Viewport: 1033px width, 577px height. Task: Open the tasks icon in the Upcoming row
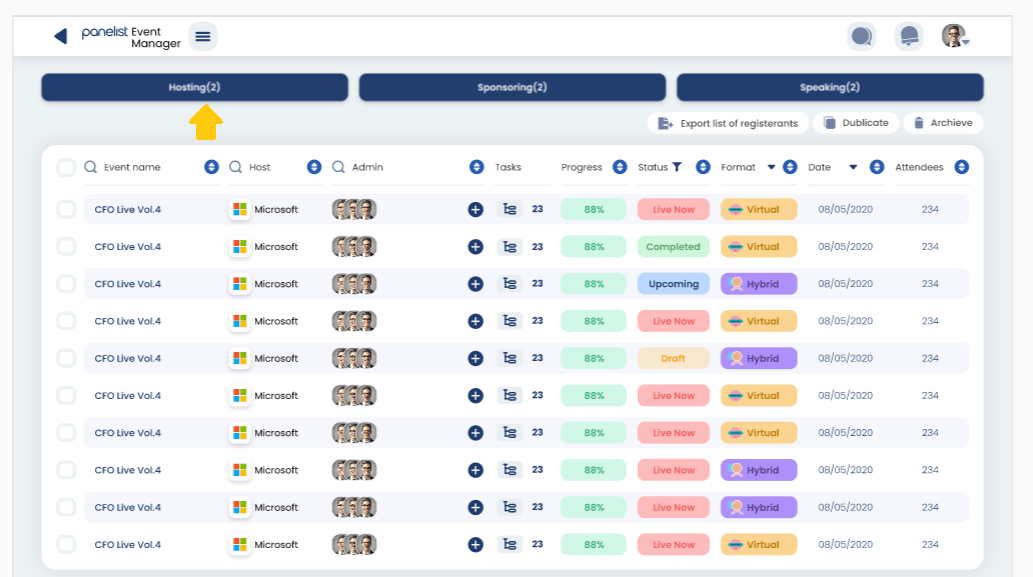click(509, 284)
